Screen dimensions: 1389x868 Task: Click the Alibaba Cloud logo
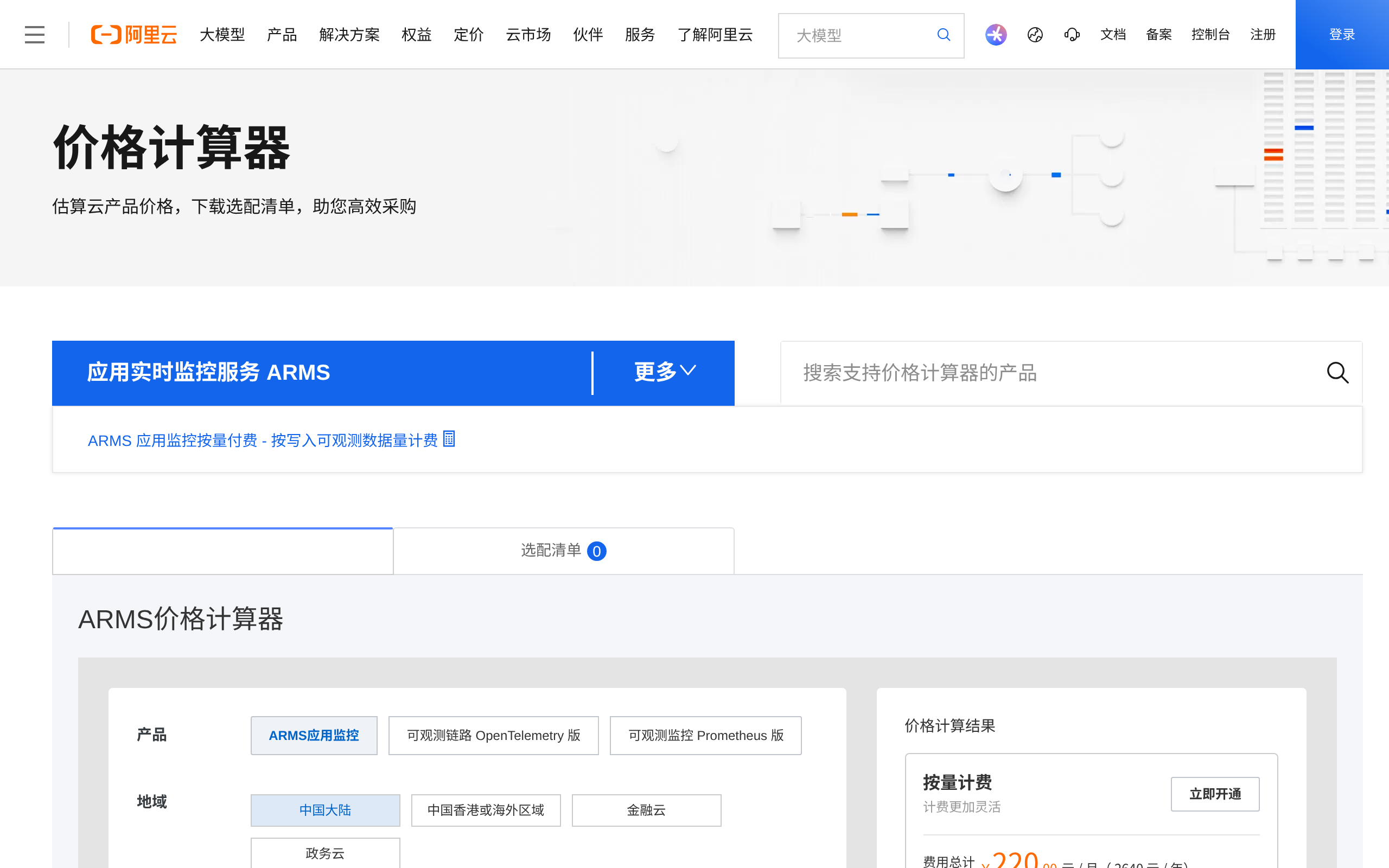133,34
